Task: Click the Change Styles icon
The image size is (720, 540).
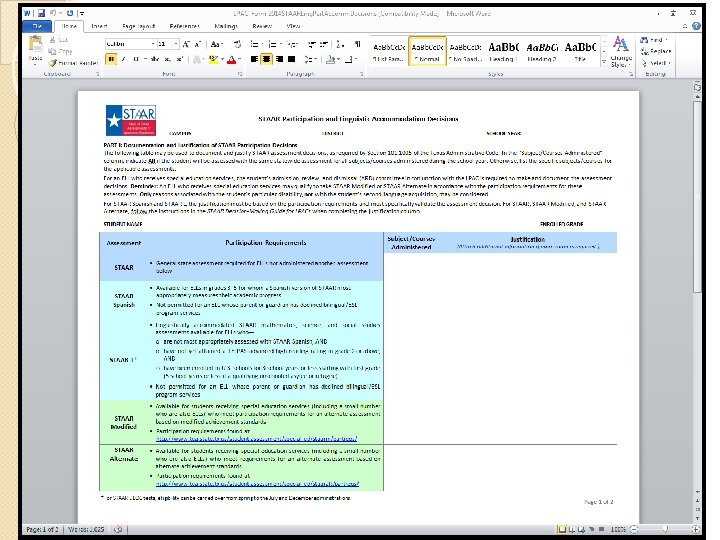Action: coord(621,51)
